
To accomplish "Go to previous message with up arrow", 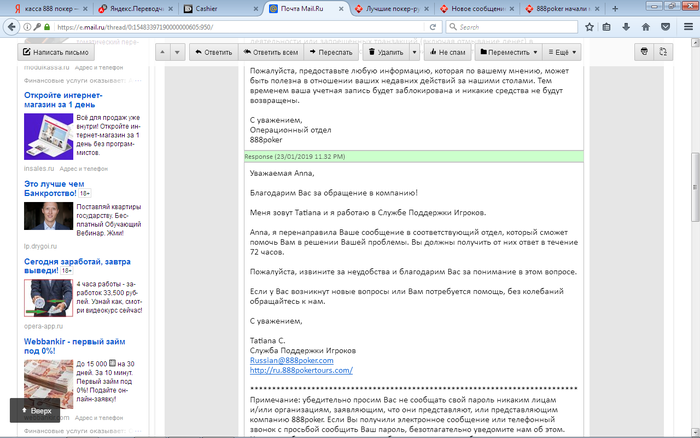I will point(162,52).
